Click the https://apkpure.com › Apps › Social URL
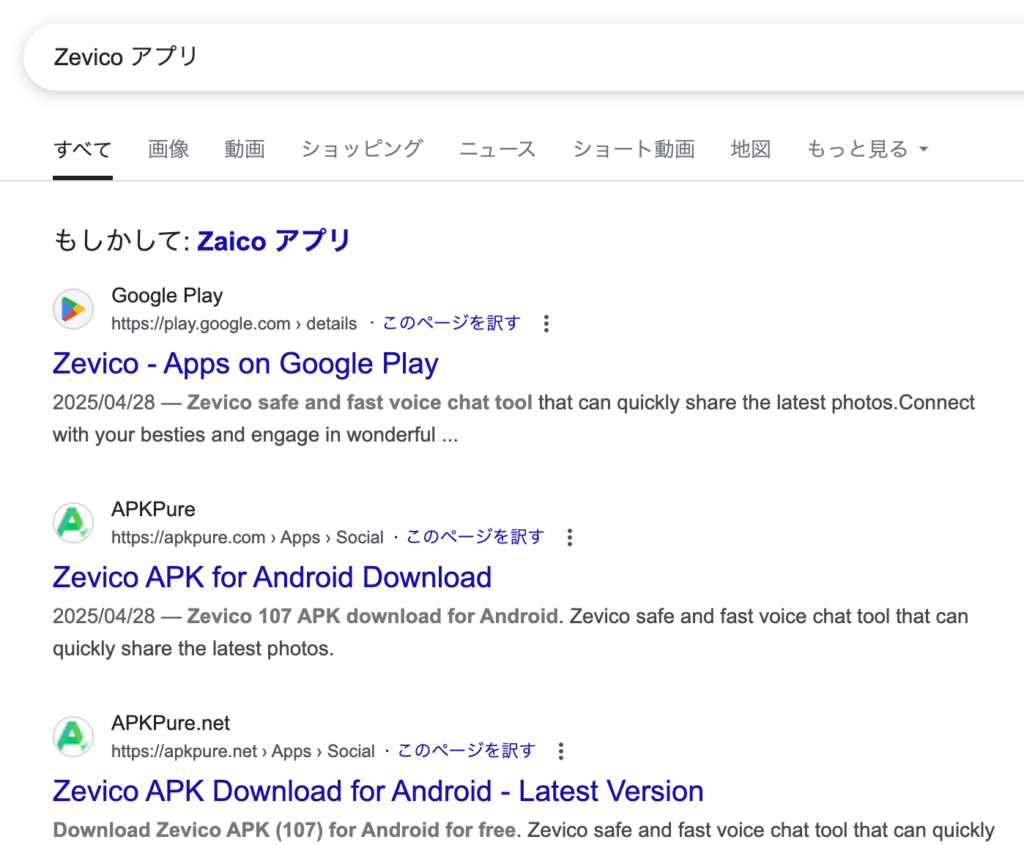The width and height of the screenshot is (1024, 845). pos(248,537)
